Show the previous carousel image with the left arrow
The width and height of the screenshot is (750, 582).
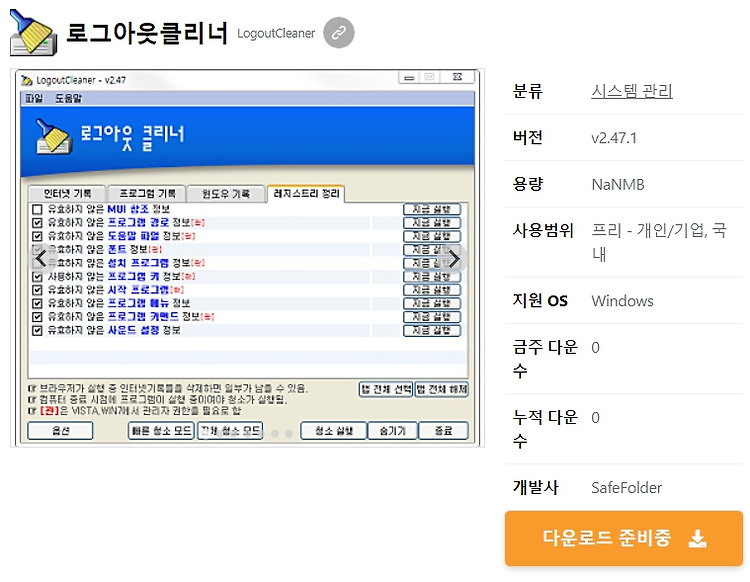click(x=41, y=259)
